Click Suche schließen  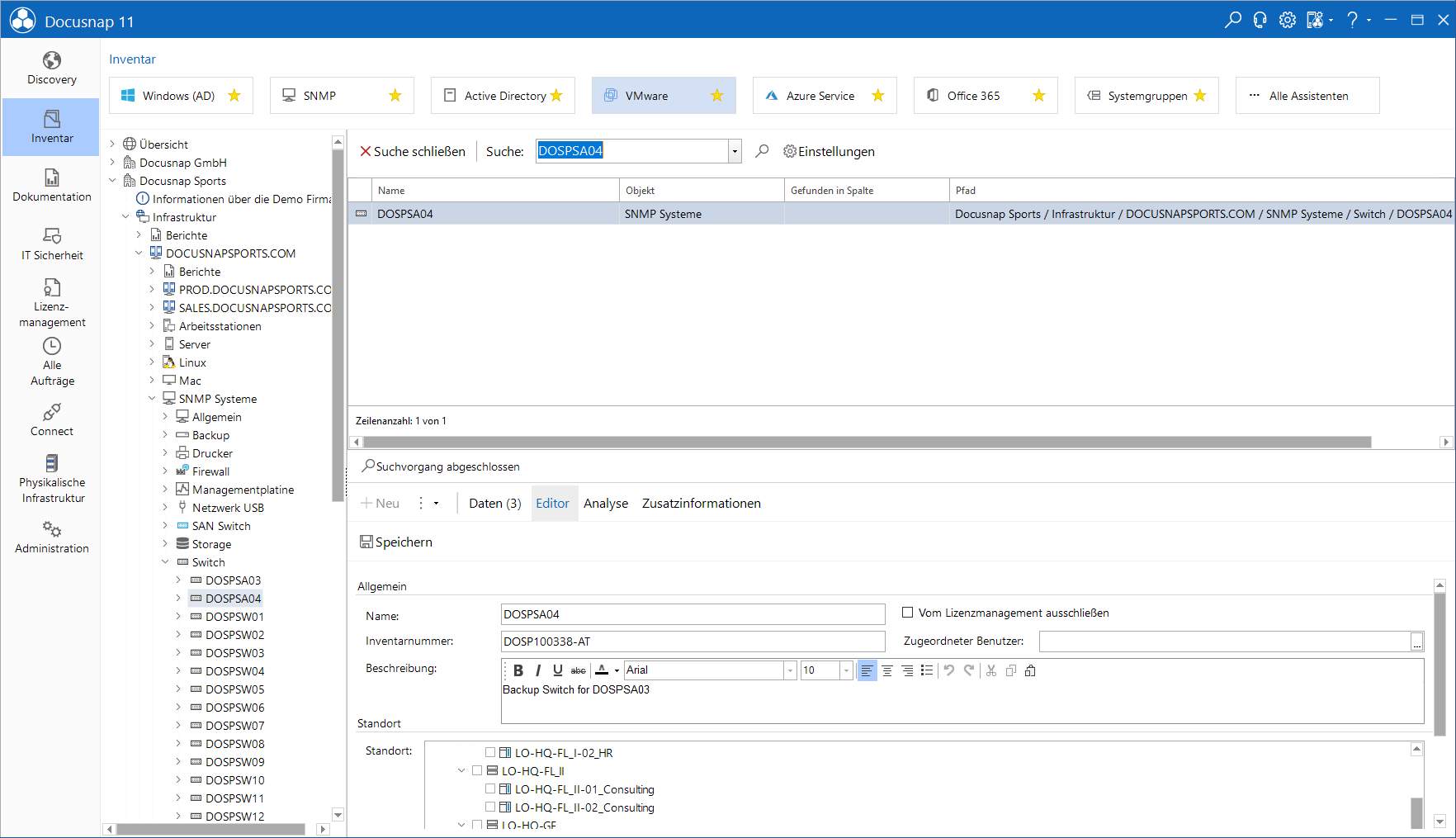tap(413, 151)
